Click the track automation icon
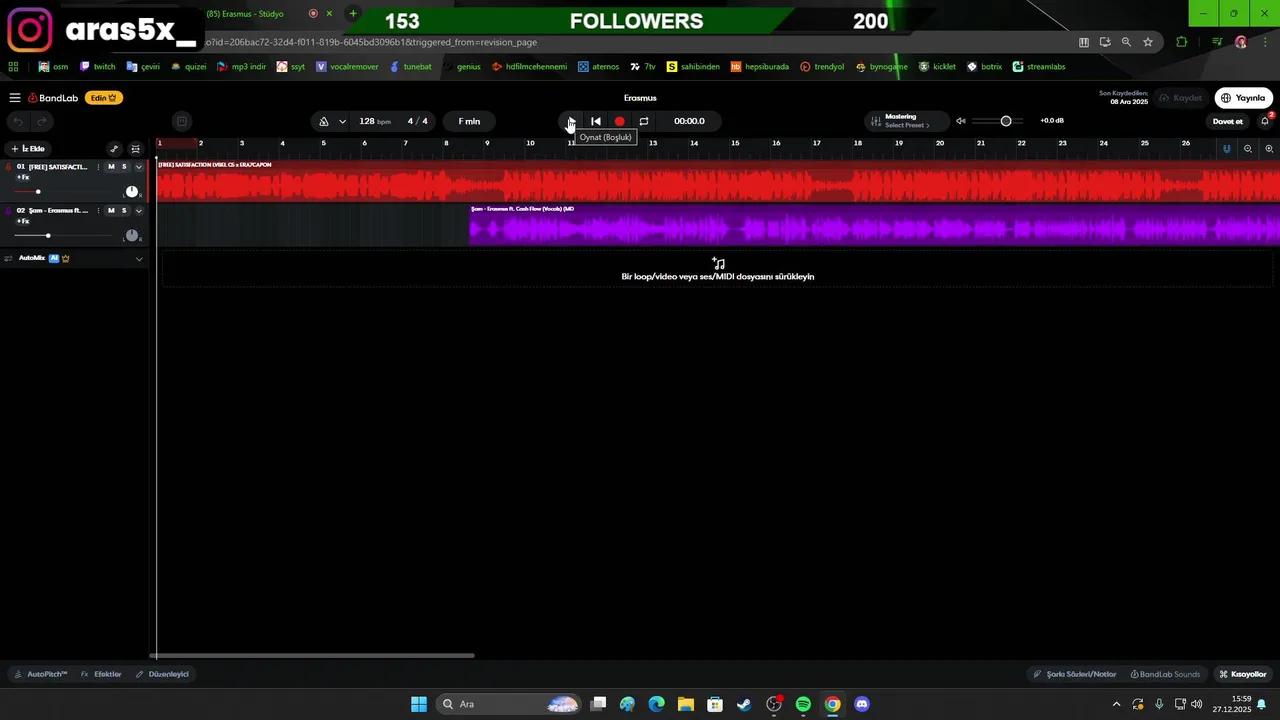Viewport: 1280px width, 720px height. click(x=114, y=149)
